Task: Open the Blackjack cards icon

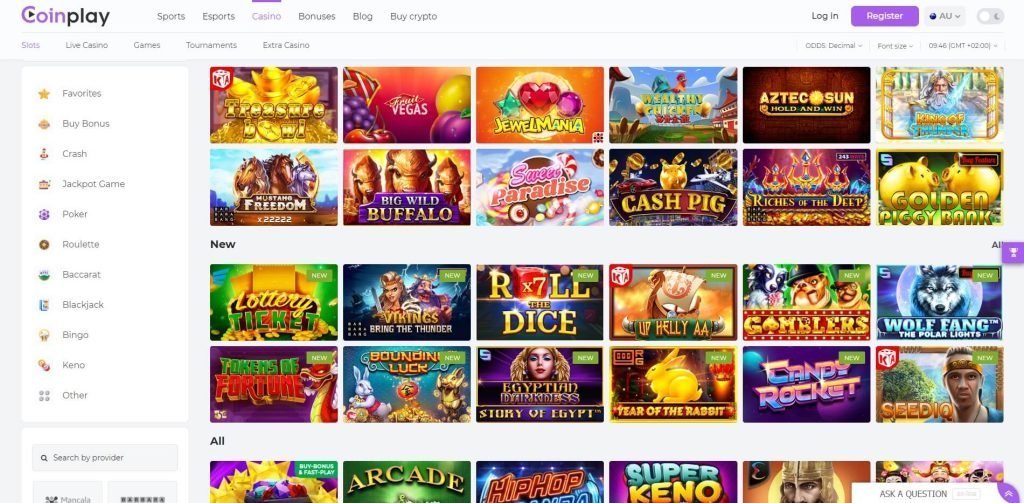Action: click(44, 305)
